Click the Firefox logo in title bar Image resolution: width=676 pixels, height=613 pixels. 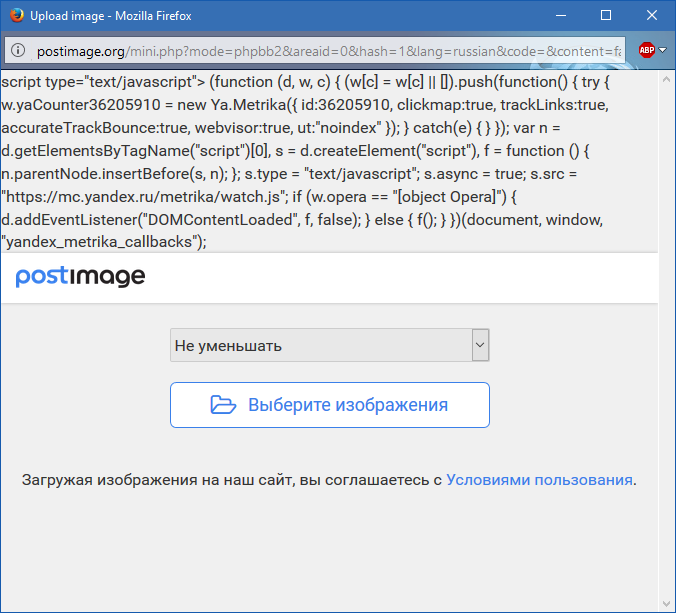[x=17, y=15]
